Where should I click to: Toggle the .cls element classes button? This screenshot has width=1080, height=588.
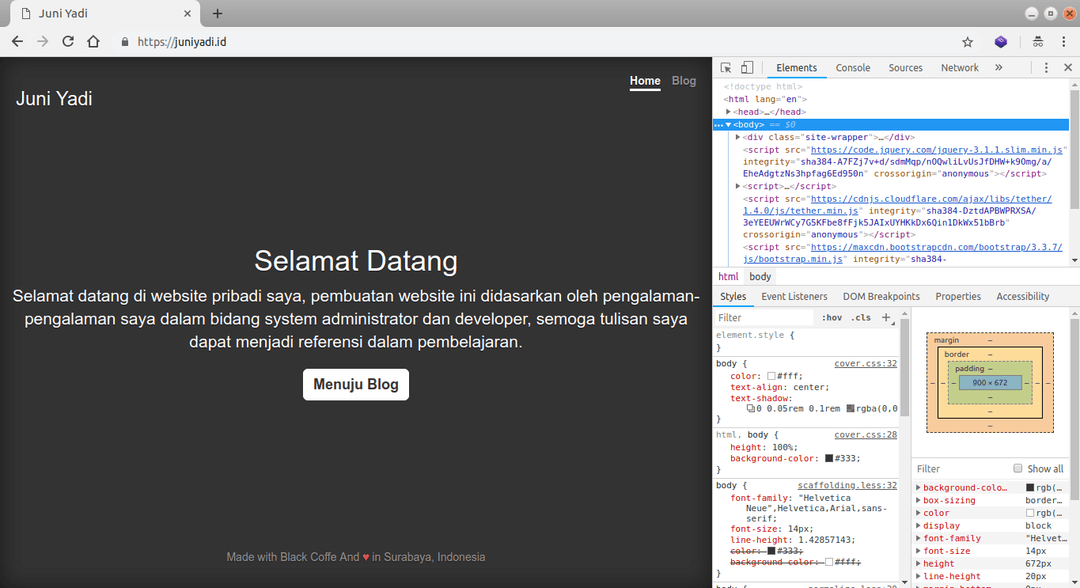coord(860,318)
